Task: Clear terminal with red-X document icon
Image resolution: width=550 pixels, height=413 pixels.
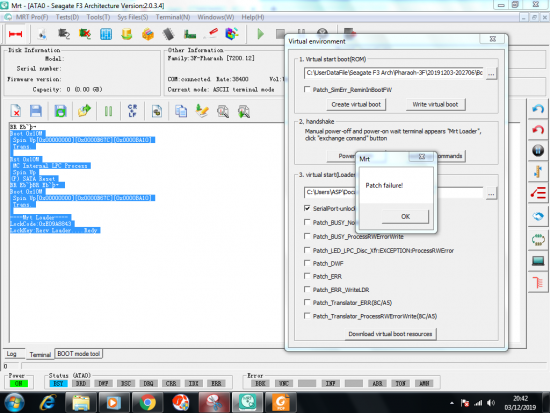Action: click(x=16, y=111)
